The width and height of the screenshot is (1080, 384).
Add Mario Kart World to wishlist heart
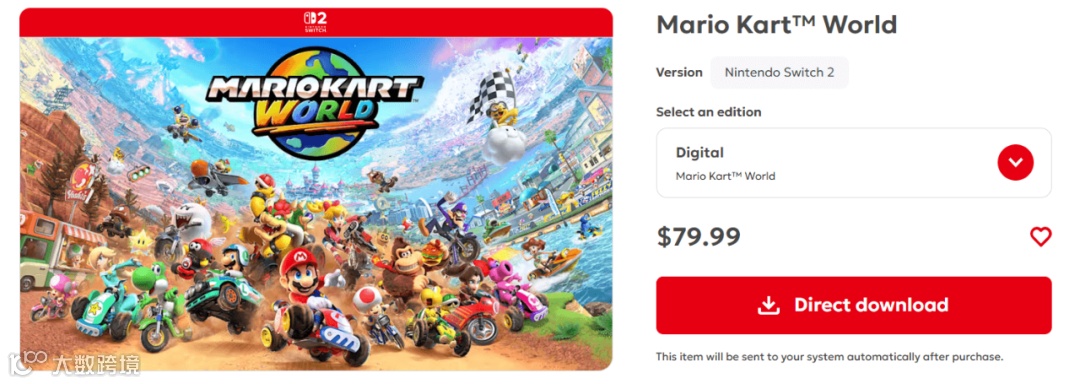click(x=1040, y=237)
